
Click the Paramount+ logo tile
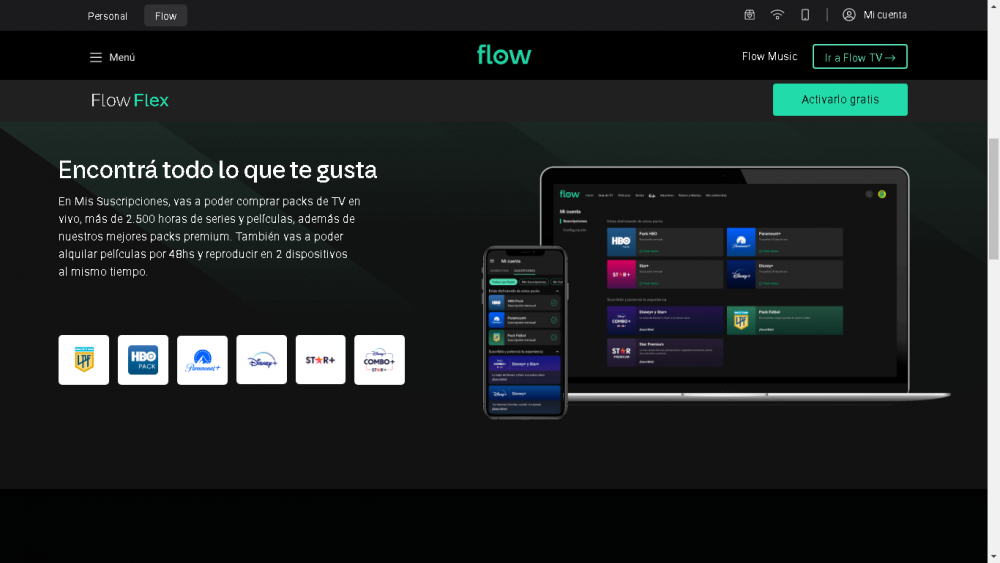pyautogui.click(x=202, y=360)
